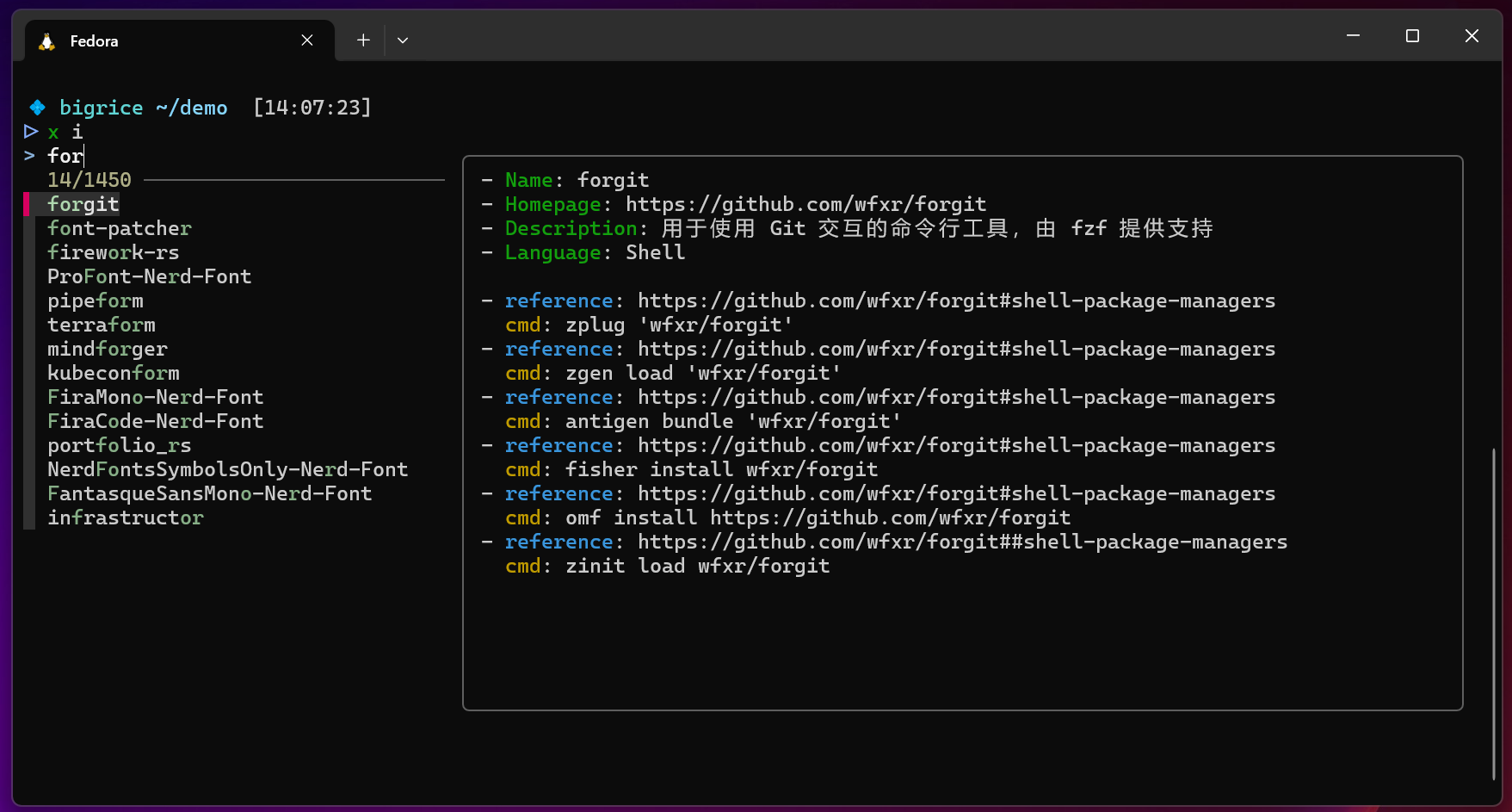1512x812 pixels.
Task: Click the Name: forgit line in the preview pane
Action: 565,180
